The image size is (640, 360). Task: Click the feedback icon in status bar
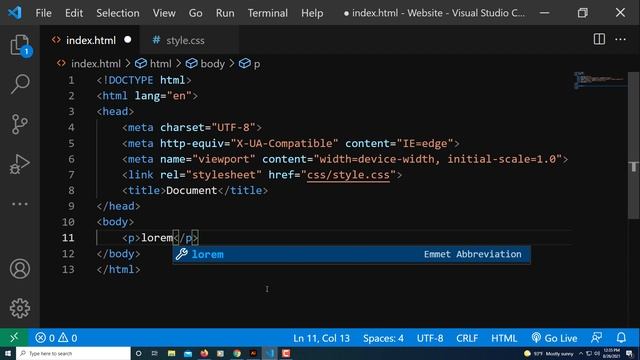[596, 338]
